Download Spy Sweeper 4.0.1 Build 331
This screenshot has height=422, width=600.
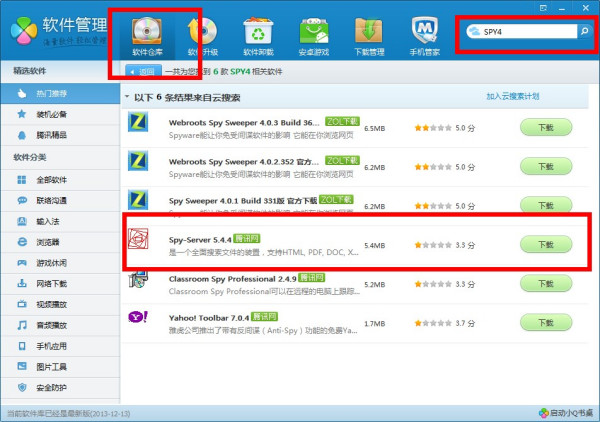[546, 205]
